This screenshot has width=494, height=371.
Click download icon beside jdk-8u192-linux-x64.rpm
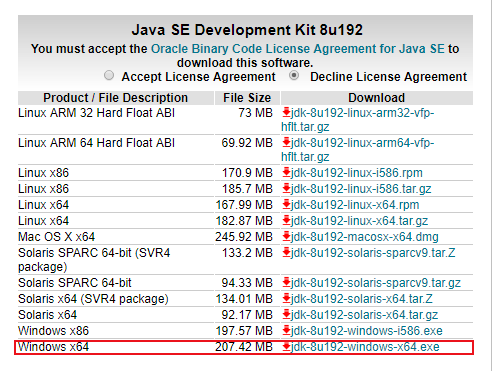click(286, 205)
